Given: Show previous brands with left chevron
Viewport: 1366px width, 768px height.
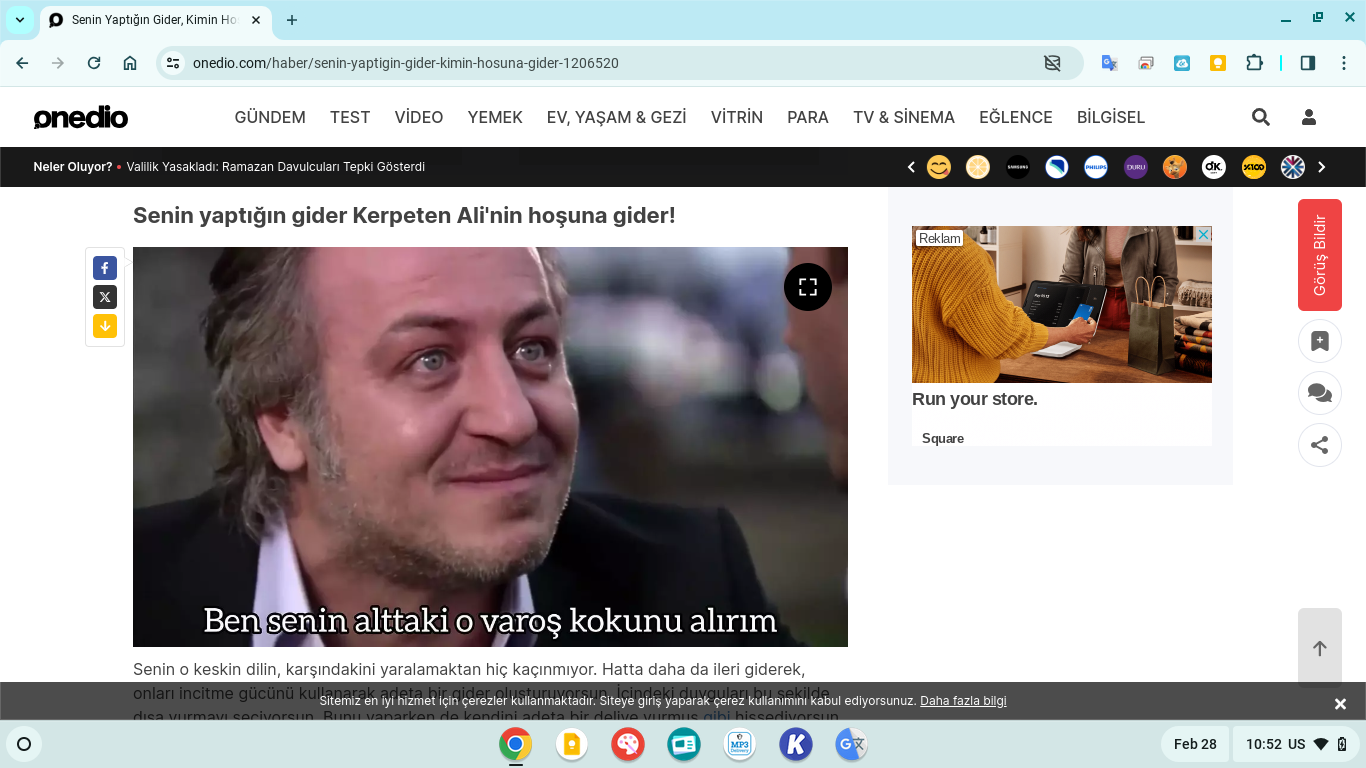Looking at the screenshot, I should click(x=911, y=167).
